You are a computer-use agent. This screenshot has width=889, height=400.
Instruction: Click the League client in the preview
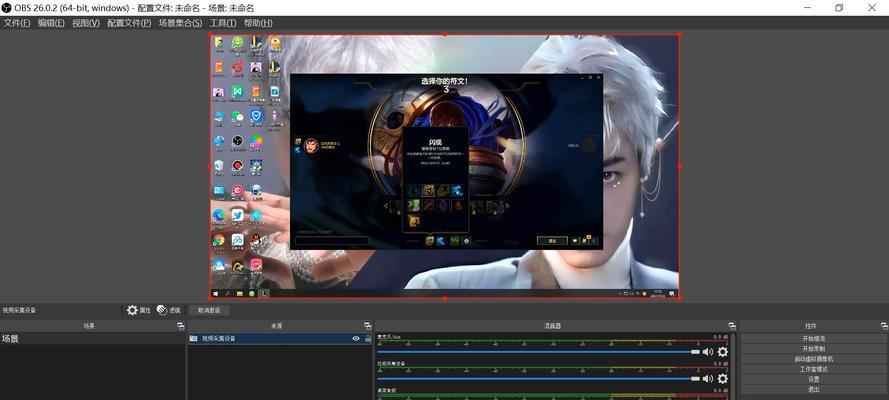(446, 161)
